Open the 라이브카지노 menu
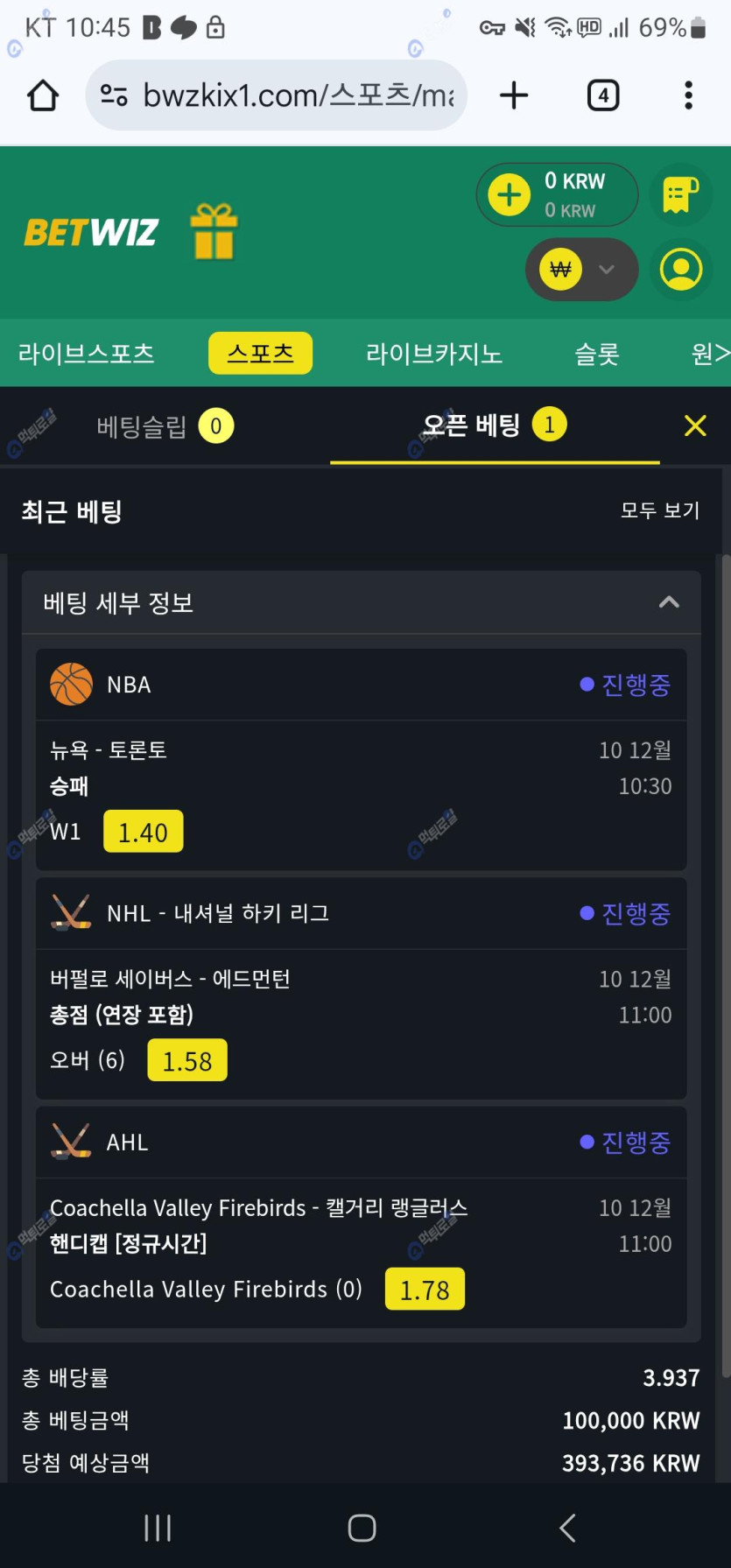The height and width of the screenshot is (1568, 731). coord(433,354)
